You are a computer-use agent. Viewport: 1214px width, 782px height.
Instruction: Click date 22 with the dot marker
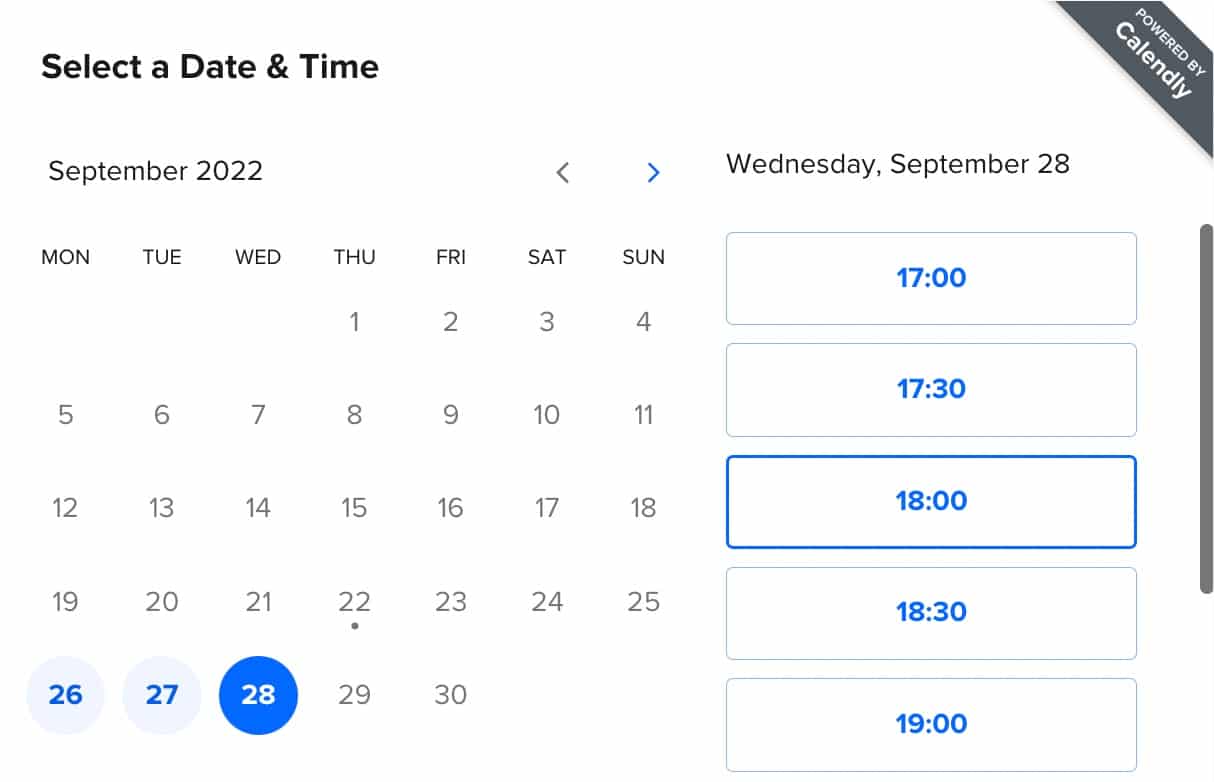click(354, 602)
